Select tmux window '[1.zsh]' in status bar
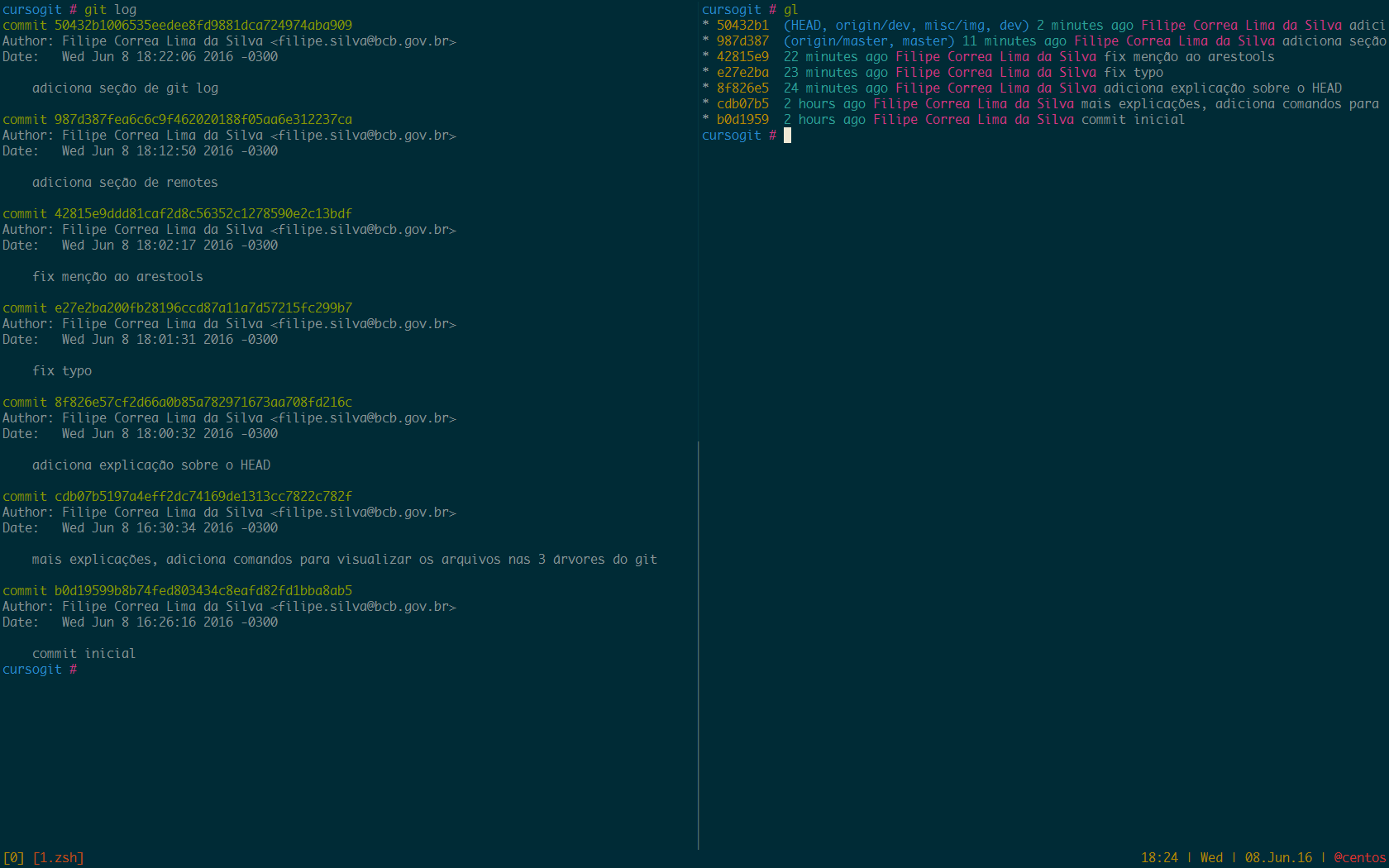This screenshot has height=868, width=1389. click(x=58, y=858)
